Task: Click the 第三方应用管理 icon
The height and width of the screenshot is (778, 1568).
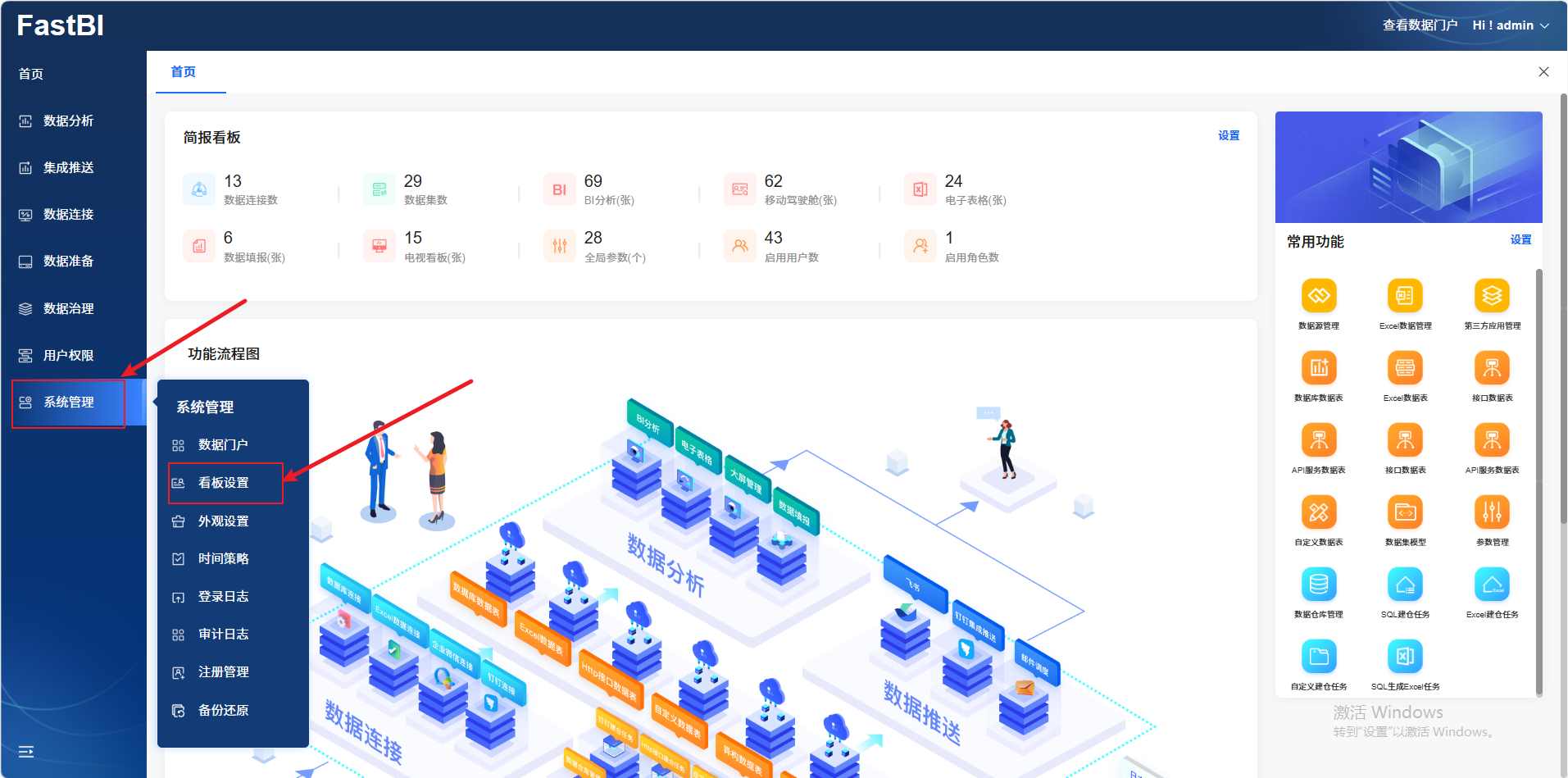Action: (1491, 296)
